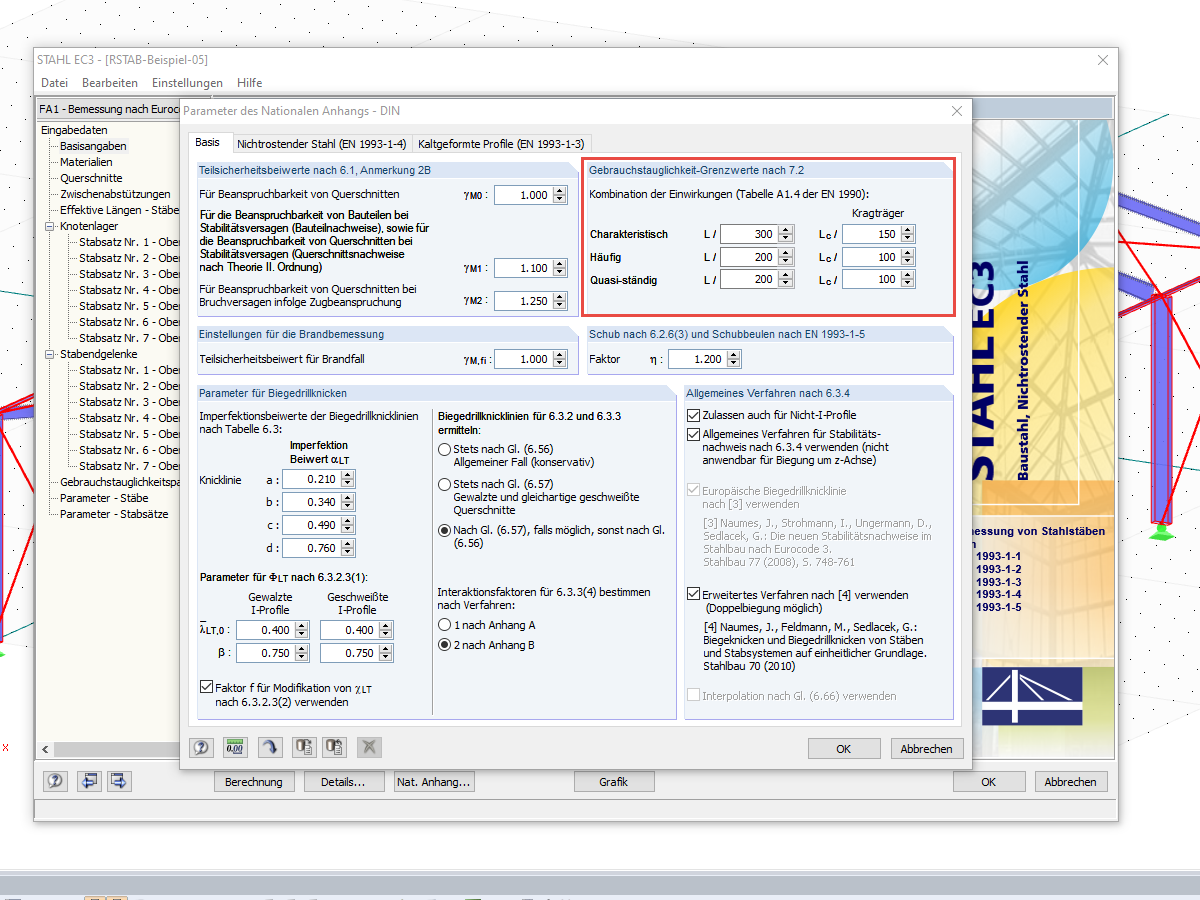Image resolution: width=1200 pixels, height=900 pixels.
Task: Click Charakteristisch Kragträger Lc/ 150 field
Action: coord(871,234)
